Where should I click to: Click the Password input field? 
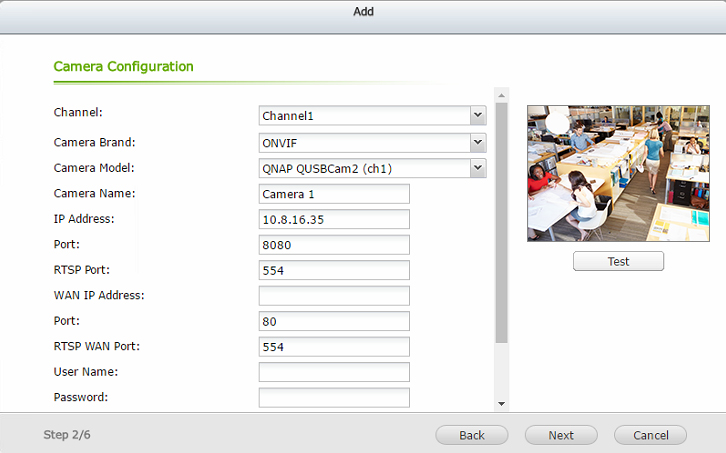(x=334, y=397)
